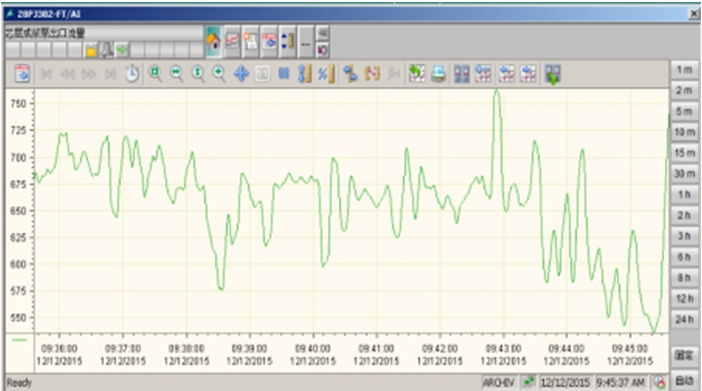Set time range to 10 m

pos(684,132)
